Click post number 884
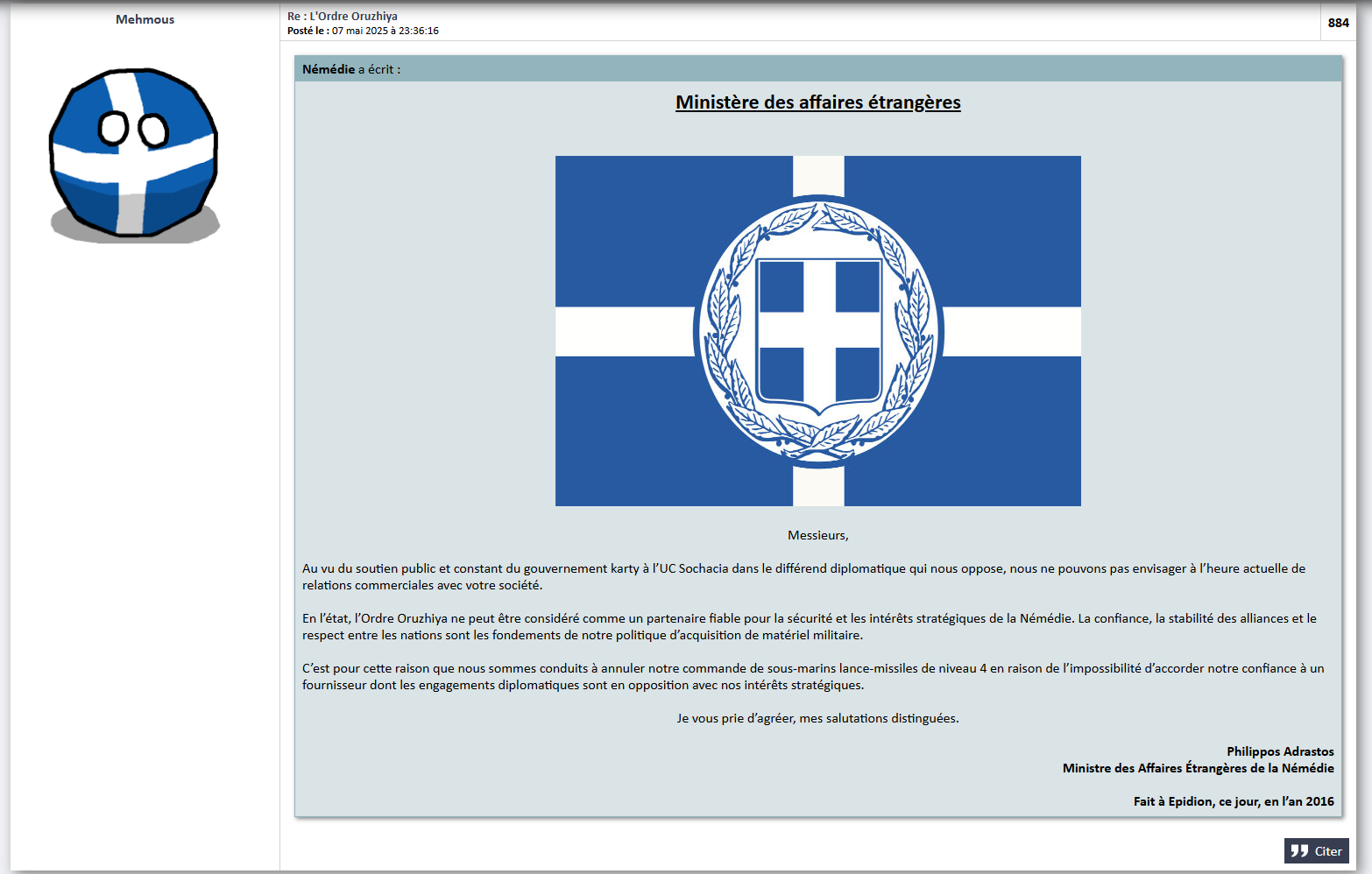Image resolution: width=1372 pixels, height=874 pixels. (x=1338, y=23)
